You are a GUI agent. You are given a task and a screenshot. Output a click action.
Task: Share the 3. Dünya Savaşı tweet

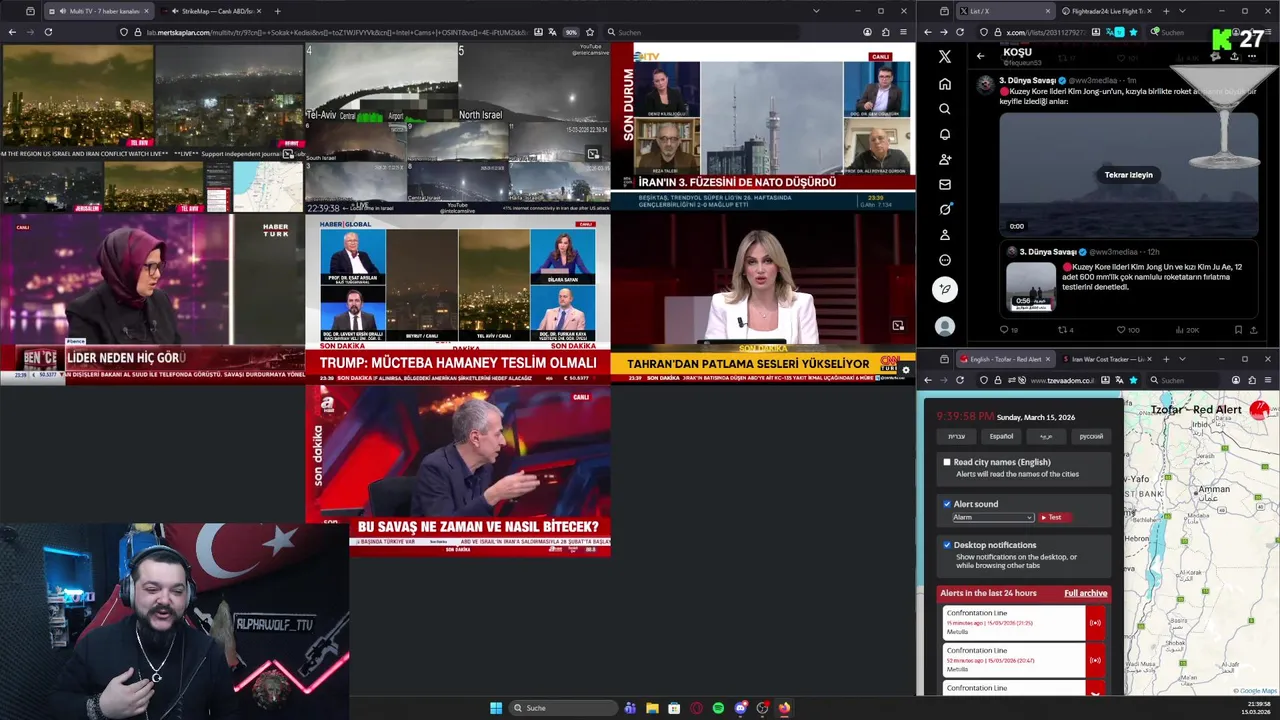1254,330
